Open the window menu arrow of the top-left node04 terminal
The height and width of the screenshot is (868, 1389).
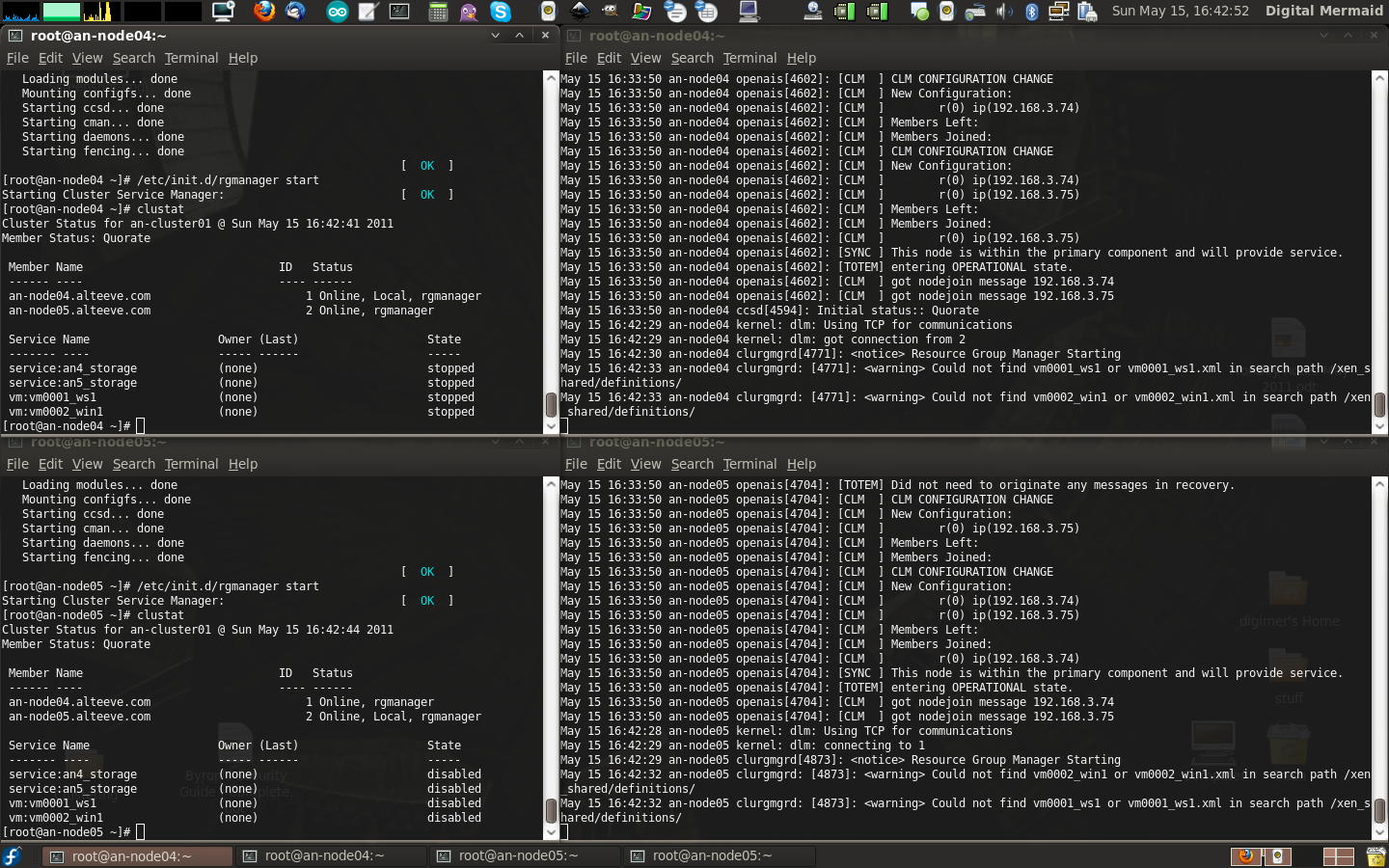click(x=495, y=36)
